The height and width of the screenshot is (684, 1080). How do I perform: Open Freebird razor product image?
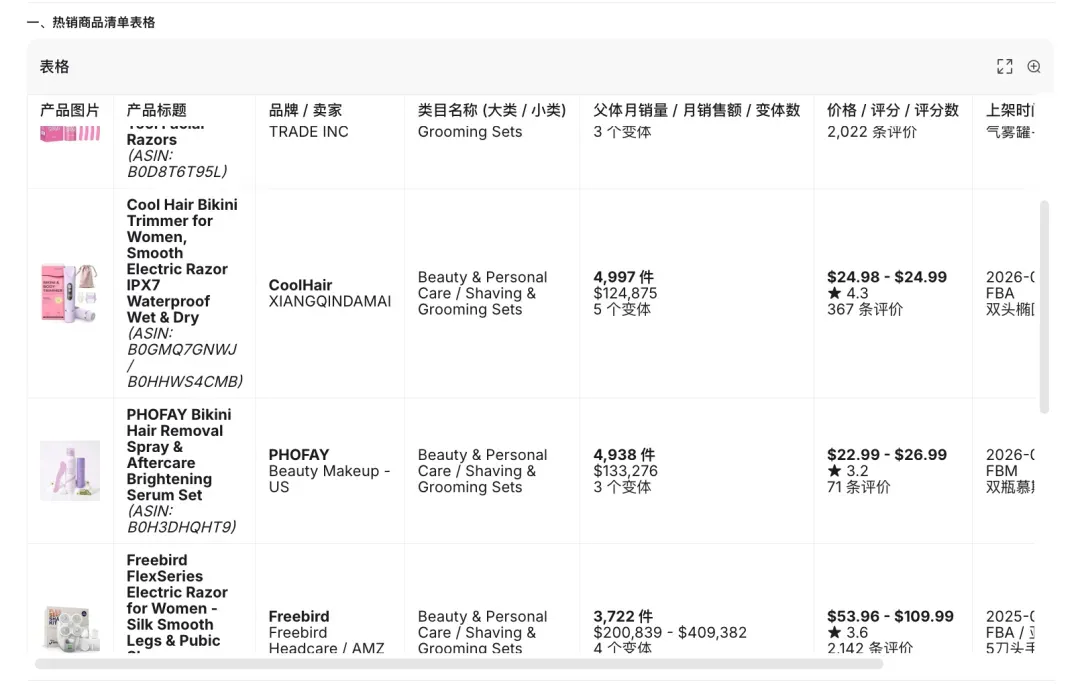70,628
